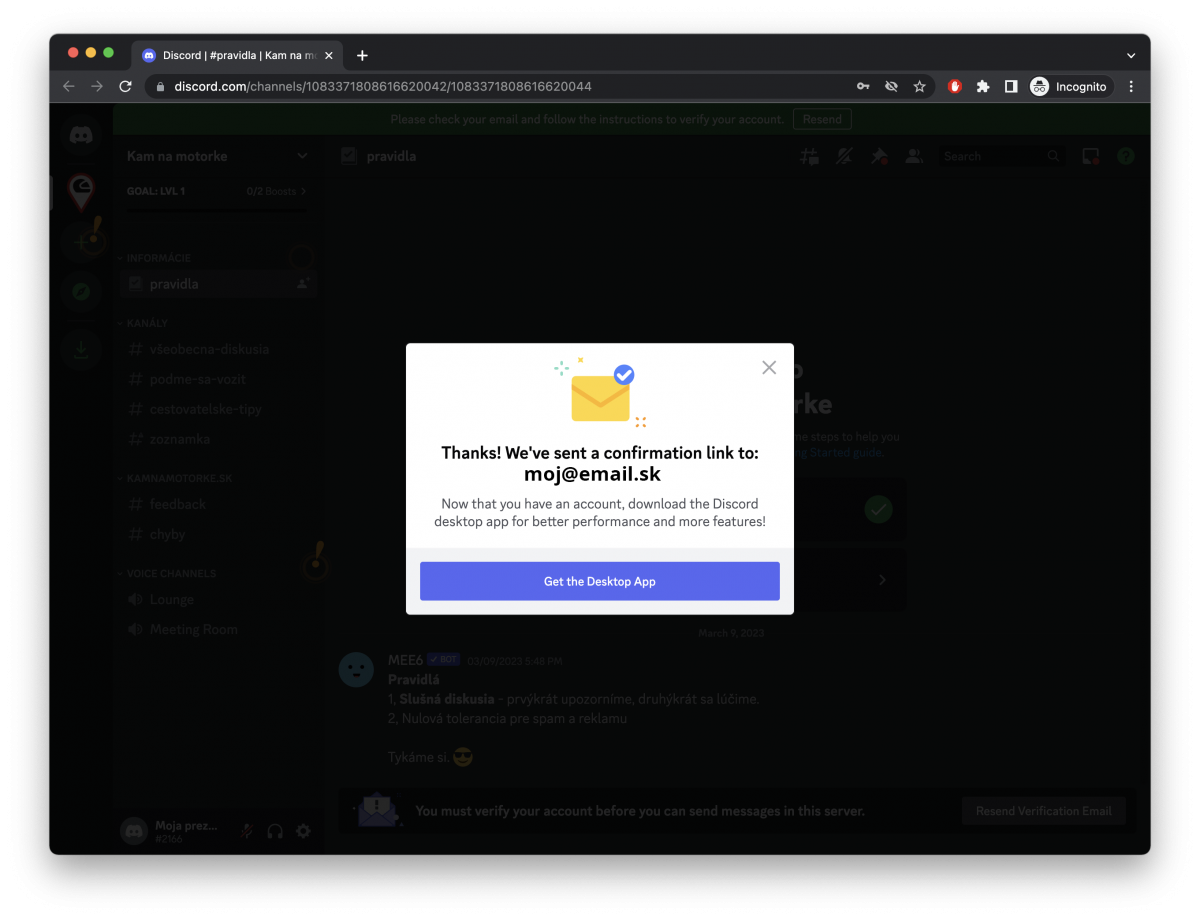Viewport: 1200px width, 920px height.
Task: Click the Incognito profile indicator
Action: [x=1070, y=86]
